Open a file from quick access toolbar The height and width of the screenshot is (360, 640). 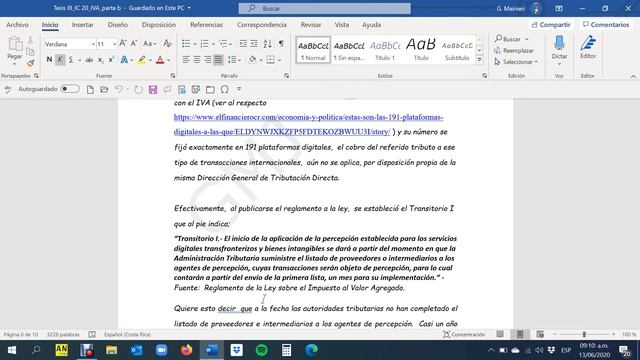[x=104, y=89]
